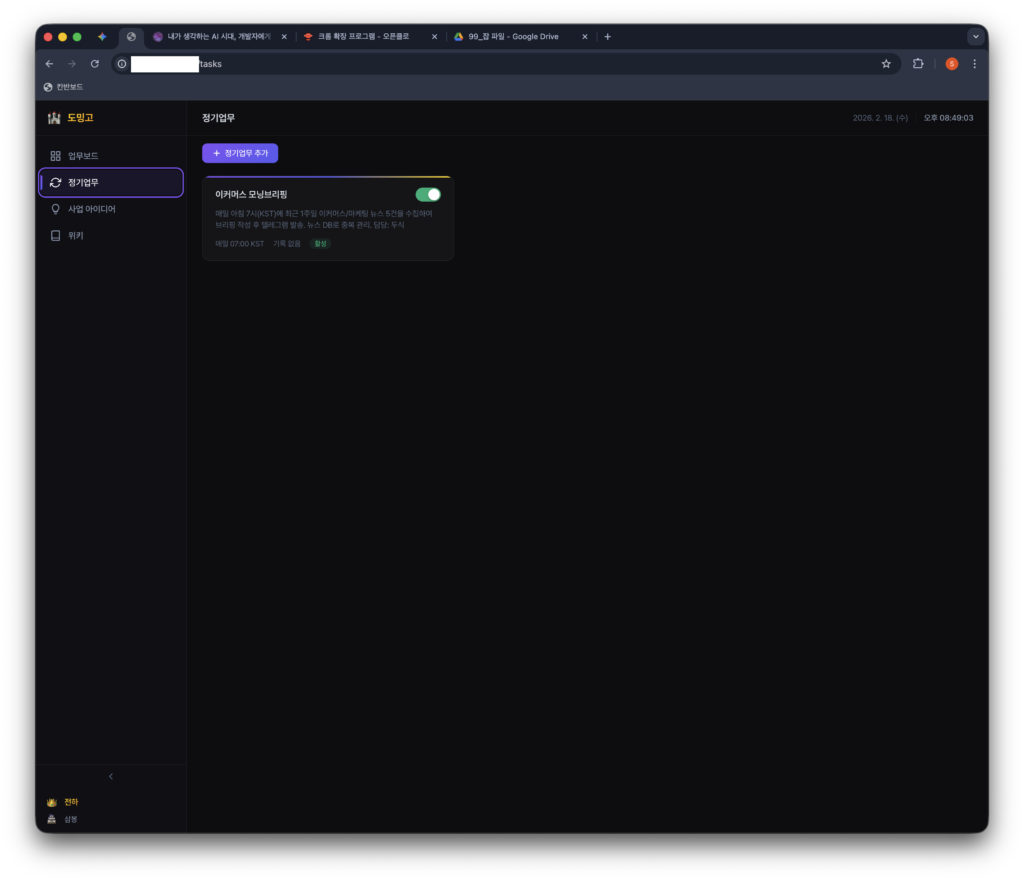Click the address bar URL field
This screenshot has height=880, width=1024.
(x=500, y=64)
